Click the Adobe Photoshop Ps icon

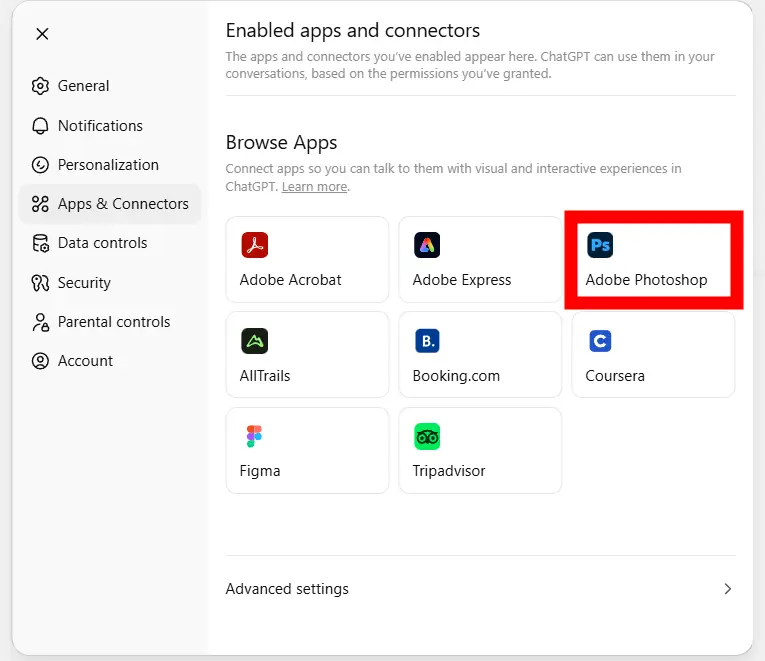pyautogui.click(x=600, y=245)
